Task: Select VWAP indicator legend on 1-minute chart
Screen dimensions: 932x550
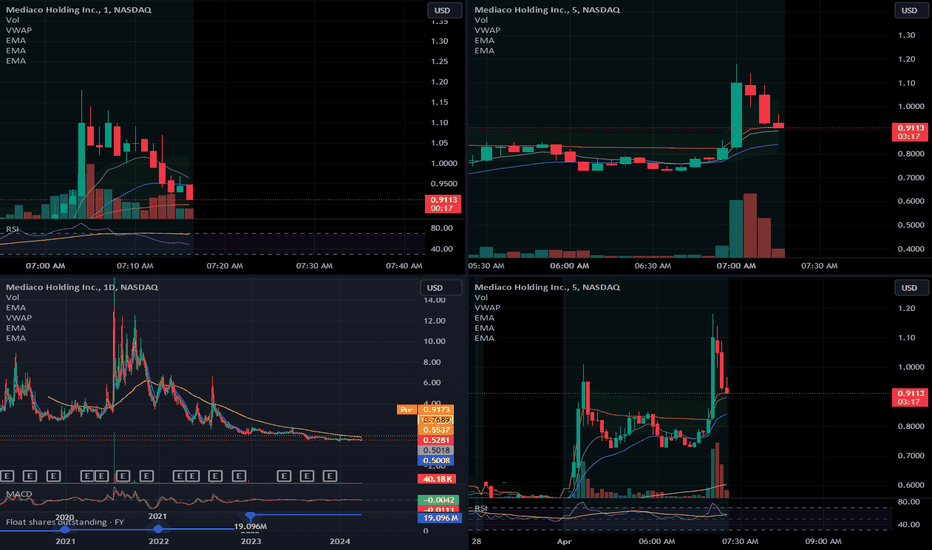Action: (x=18, y=30)
